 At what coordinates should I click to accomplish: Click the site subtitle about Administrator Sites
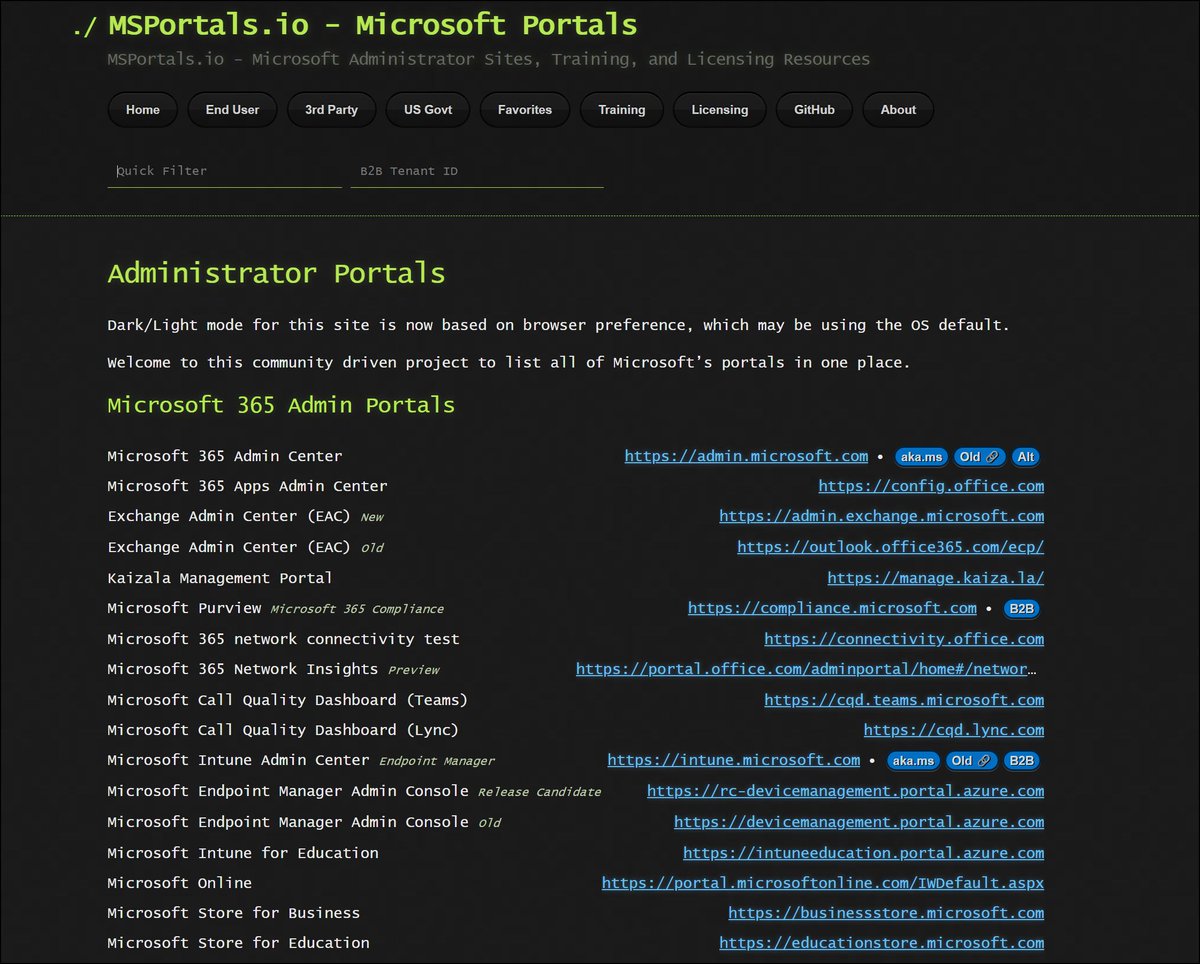tap(488, 59)
